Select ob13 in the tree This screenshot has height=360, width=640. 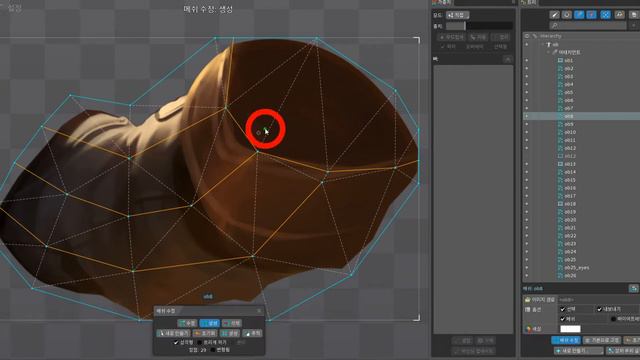(x=569, y=164)
